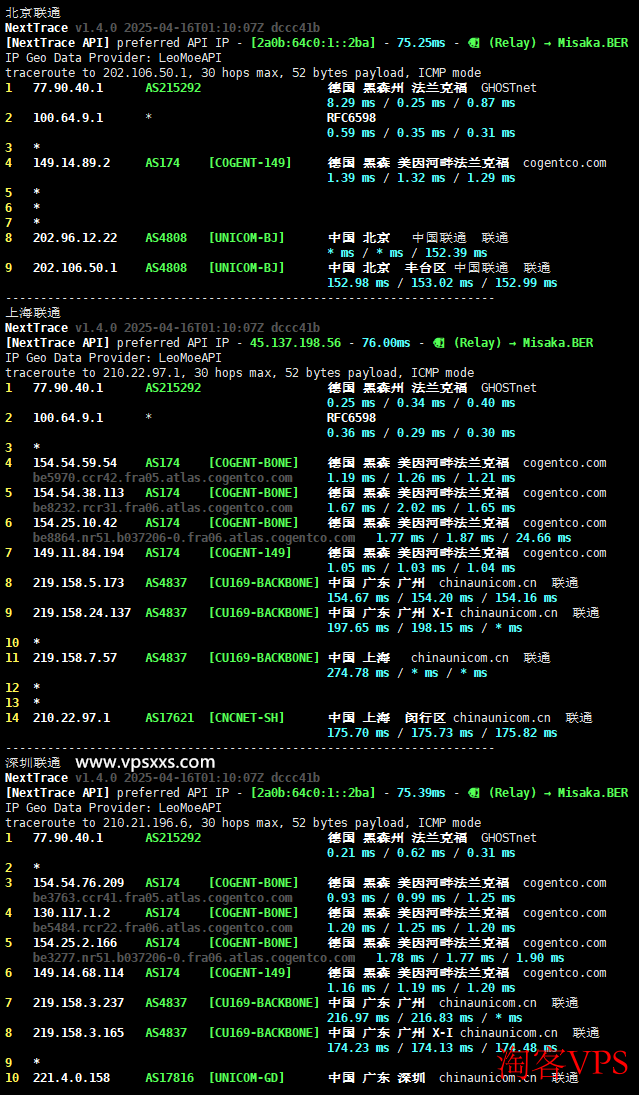The height and width of the screenshot is (1095, 639).
Task: Click hostname be8864.nr51.b037206-0.fra06.atlas.cogentco.com
Action: tap(194, 538)
